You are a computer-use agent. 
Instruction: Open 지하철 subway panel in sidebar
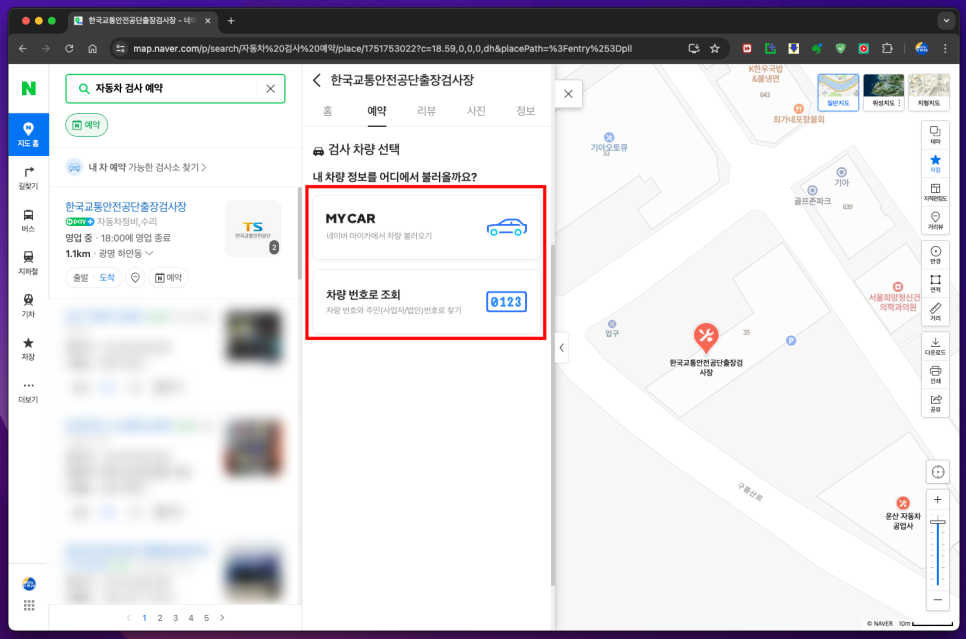28,263
